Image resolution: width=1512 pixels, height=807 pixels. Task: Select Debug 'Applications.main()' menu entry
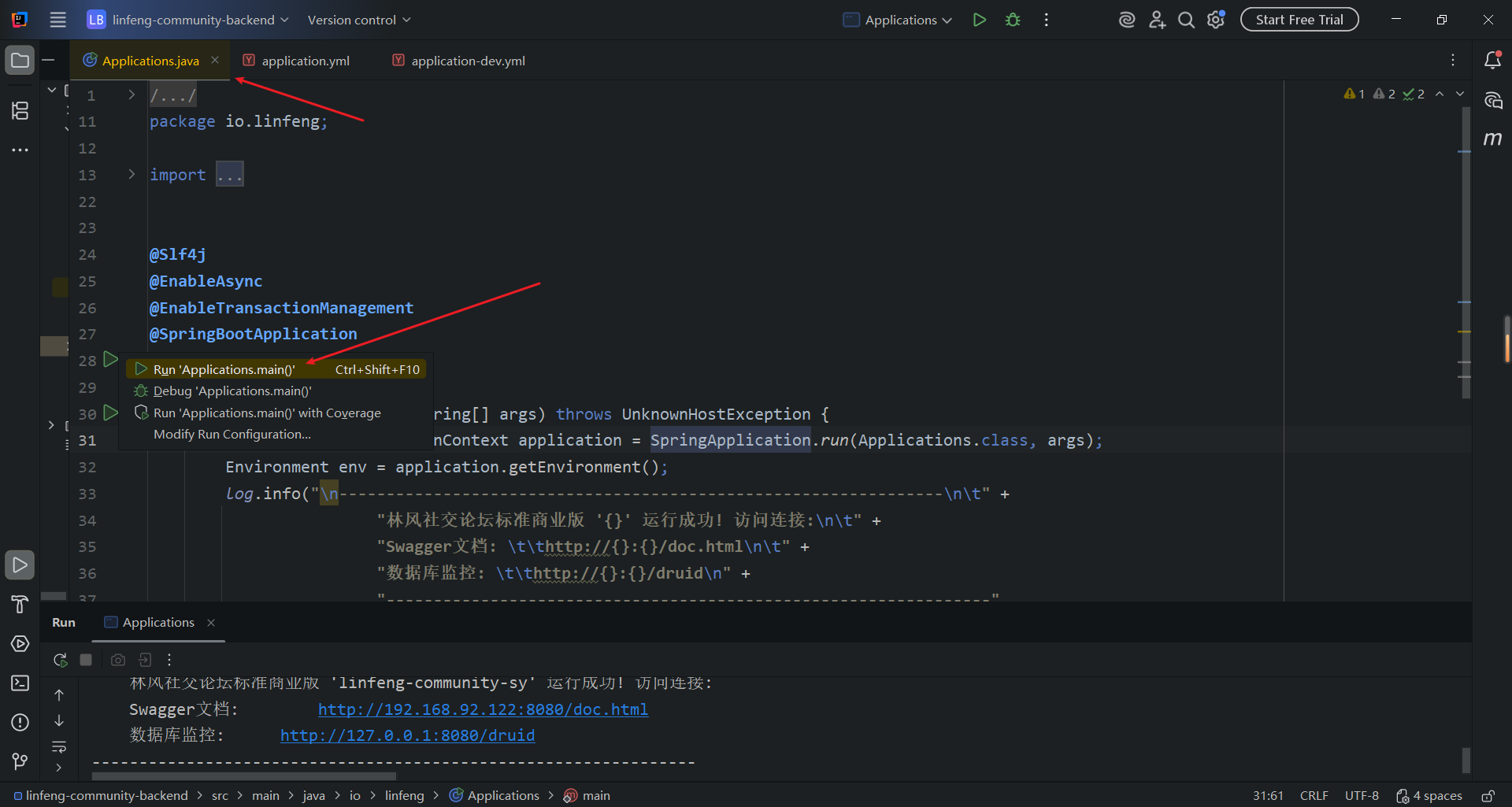tap(232, 391)
